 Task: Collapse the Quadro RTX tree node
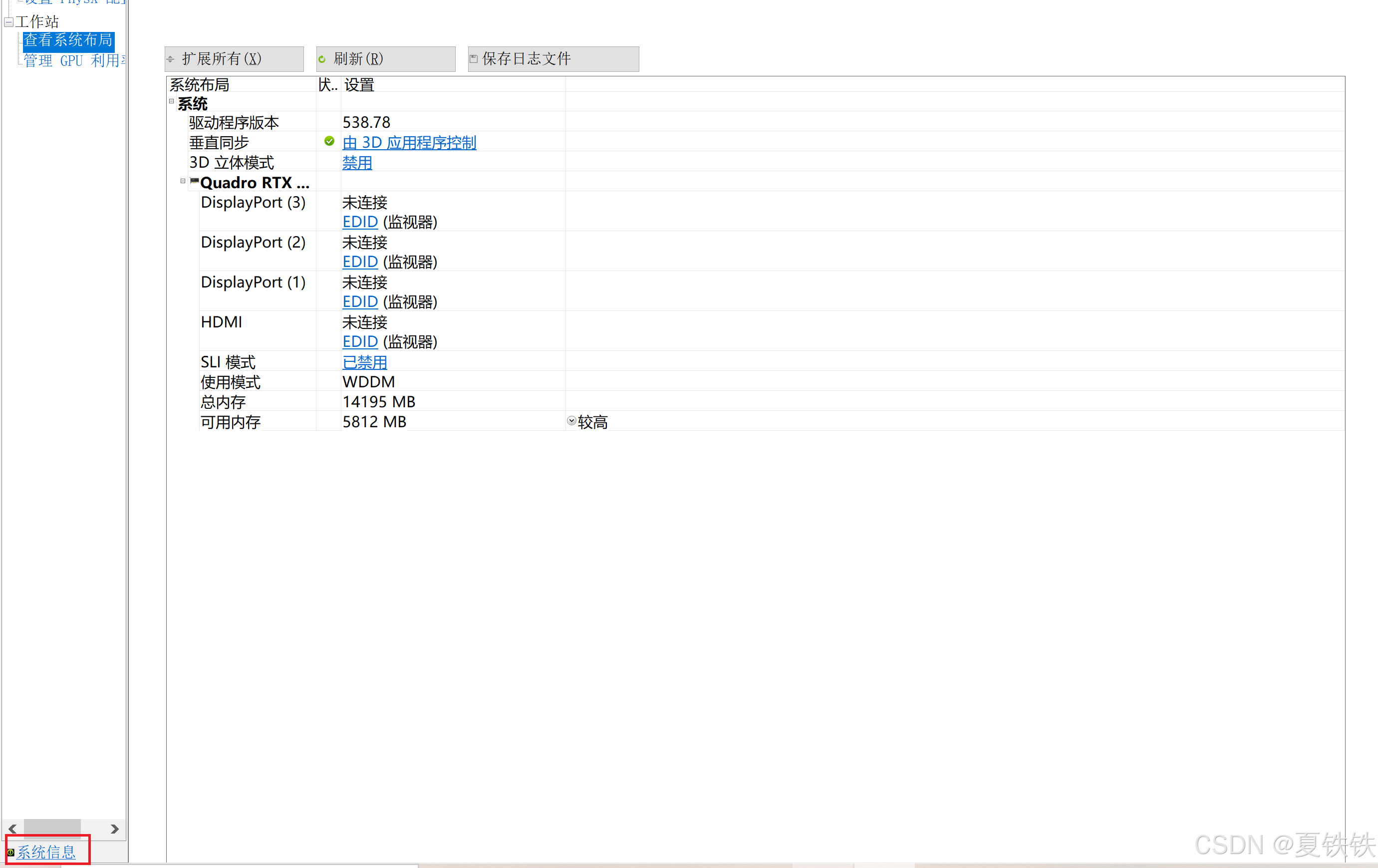183,181
